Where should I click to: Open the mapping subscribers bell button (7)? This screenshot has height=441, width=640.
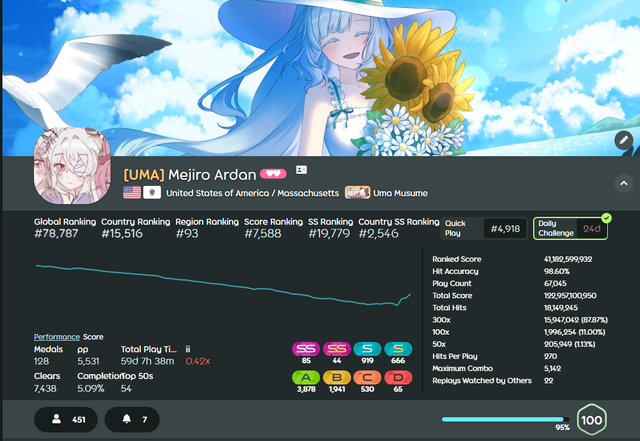pyautogui.click(x=132, y=419)
